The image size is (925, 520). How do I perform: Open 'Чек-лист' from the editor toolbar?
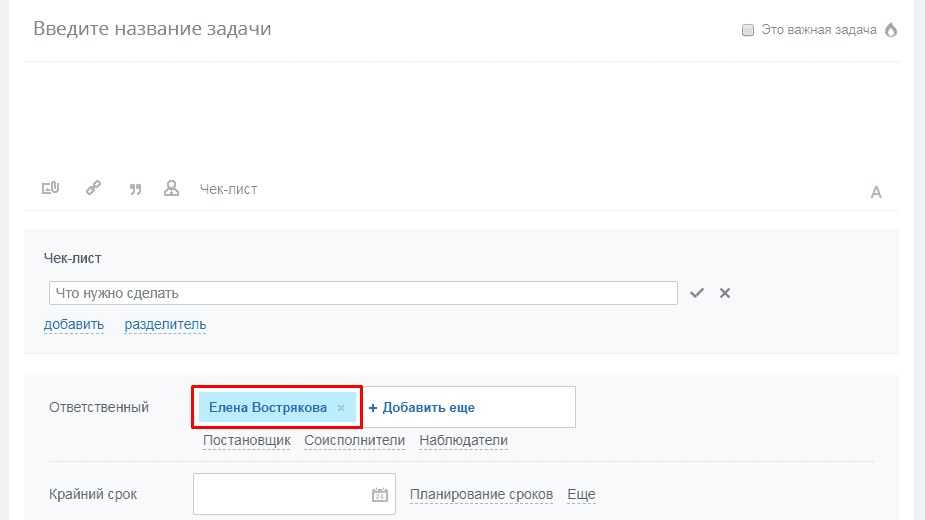pos(228,189)
